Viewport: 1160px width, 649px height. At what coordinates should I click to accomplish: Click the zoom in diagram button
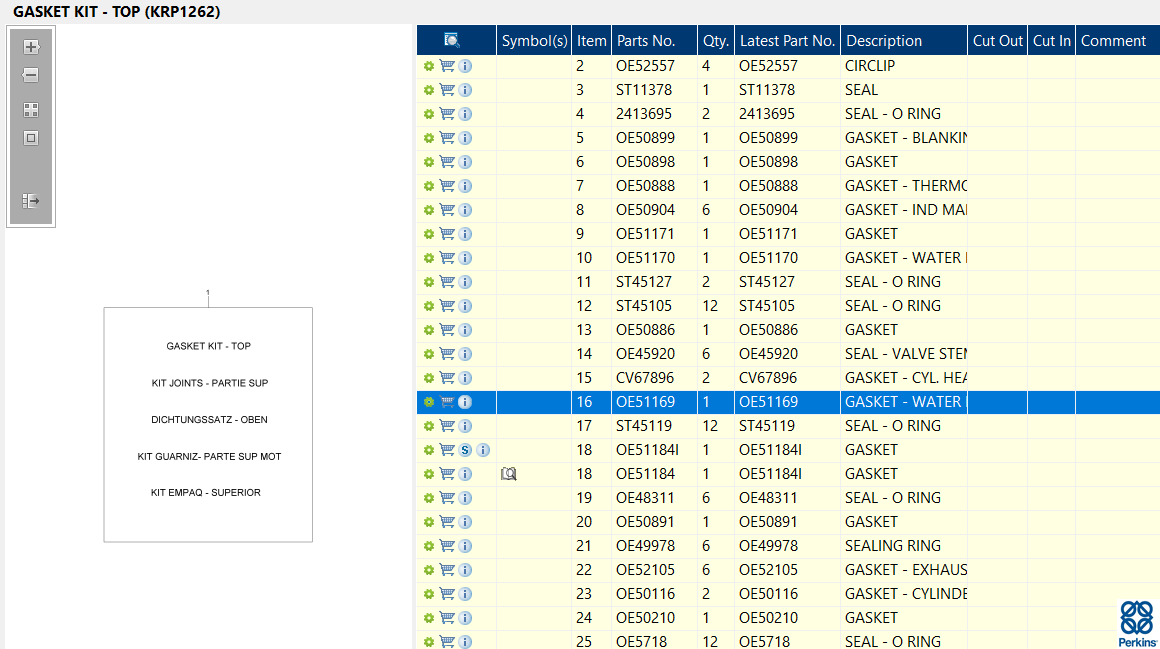(x=31, y=47)
